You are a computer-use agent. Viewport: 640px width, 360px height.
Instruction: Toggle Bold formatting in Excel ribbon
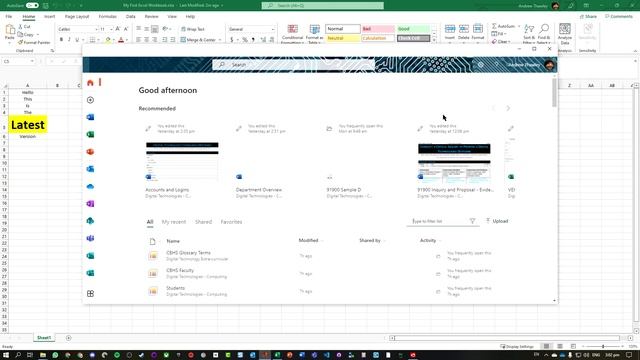pos(61,40)
